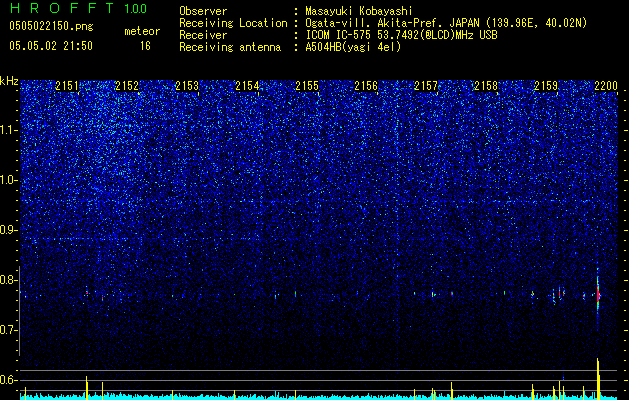Screen dimensions: 629x400
Task: Click the Observer label
Action: pos(203,11)
